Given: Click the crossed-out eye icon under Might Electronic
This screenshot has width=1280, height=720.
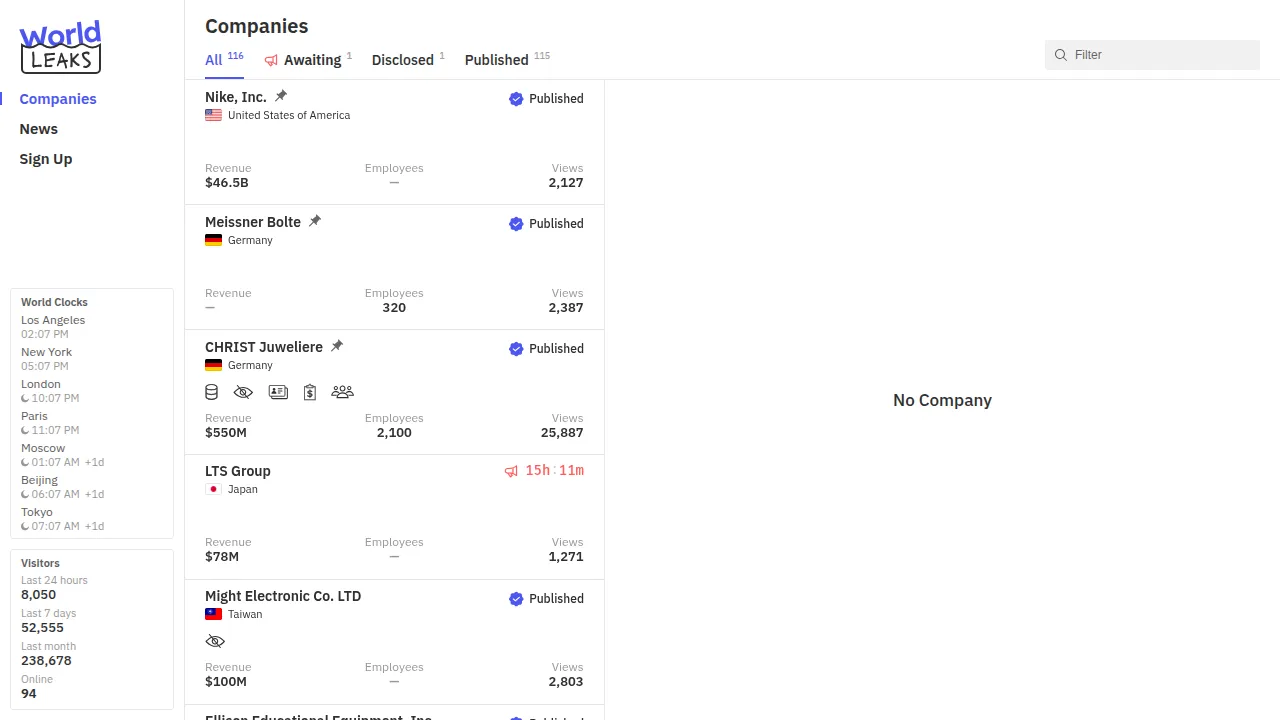Looking at the screenshot, I should [215, 641].
